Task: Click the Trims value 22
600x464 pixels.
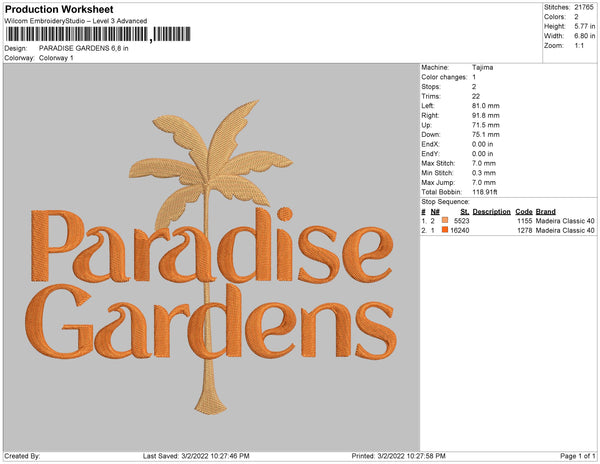Action: point(476,96)
